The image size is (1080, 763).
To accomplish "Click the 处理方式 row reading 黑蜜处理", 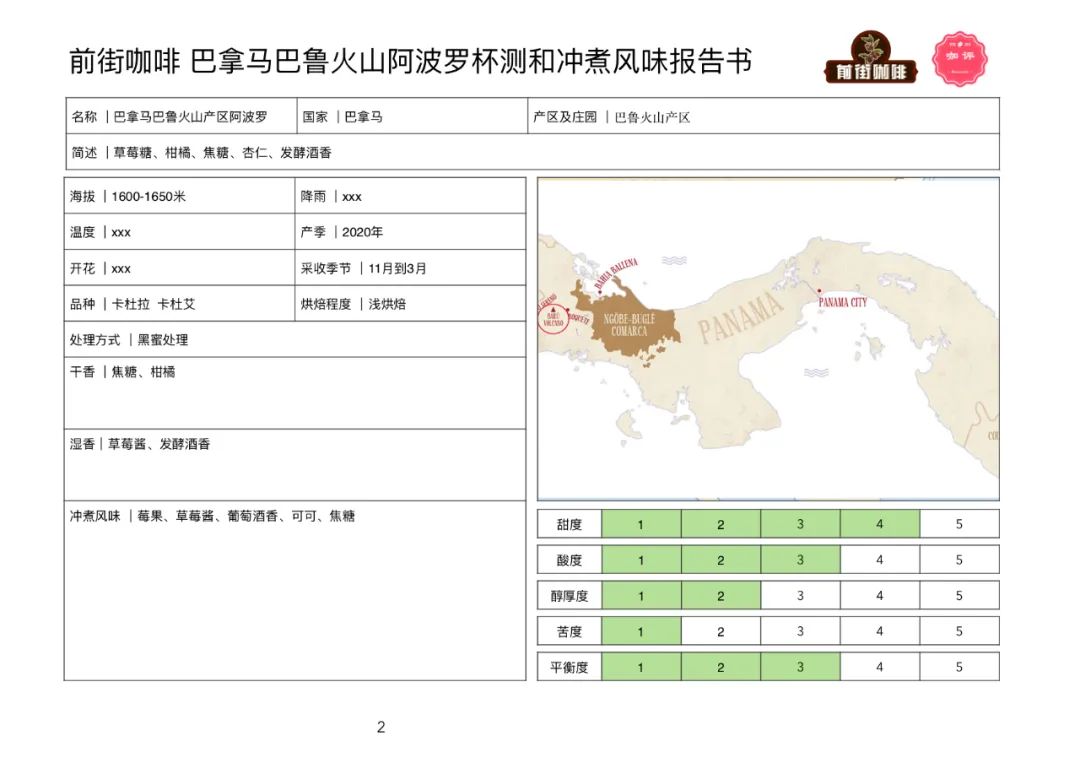I will 295,339.
